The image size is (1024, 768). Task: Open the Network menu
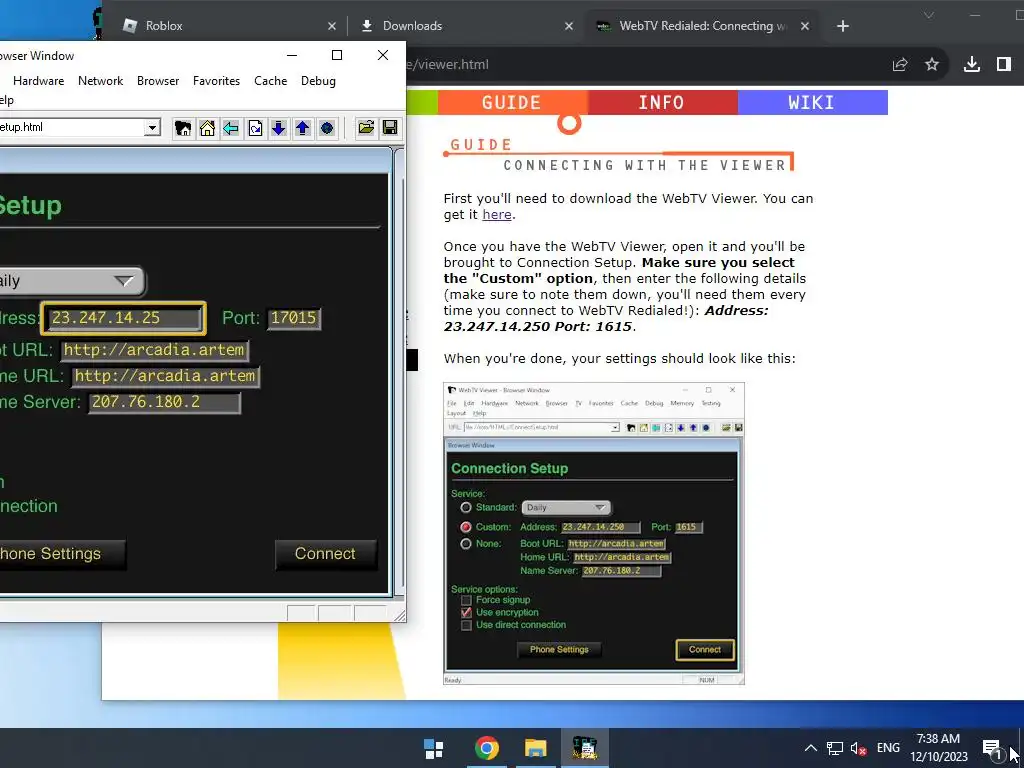tap(101, 81)
